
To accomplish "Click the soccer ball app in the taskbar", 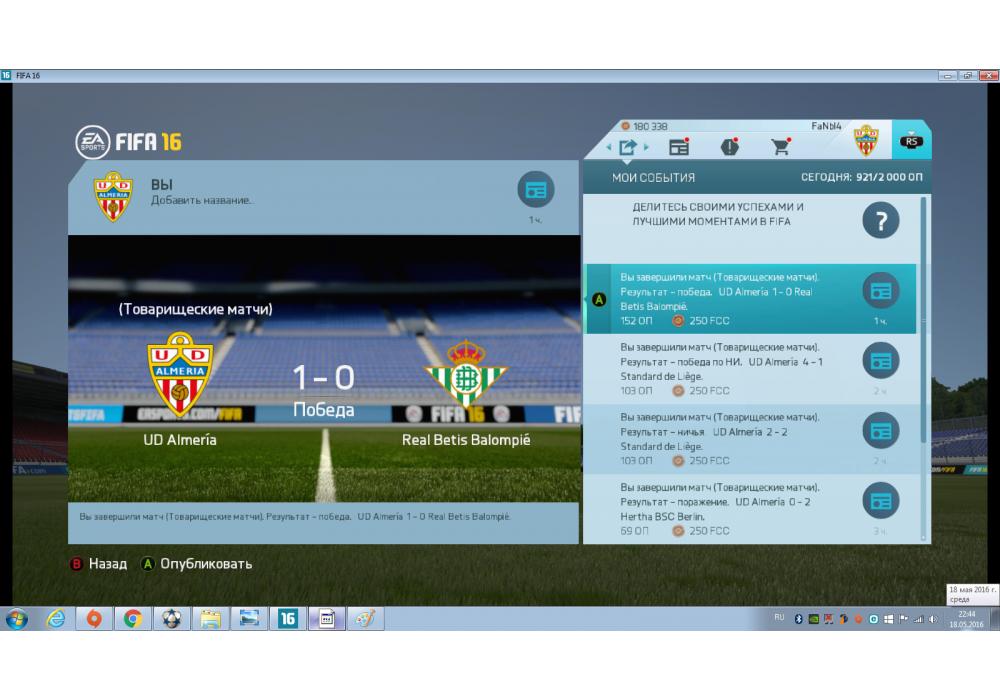I will (172, 618).
